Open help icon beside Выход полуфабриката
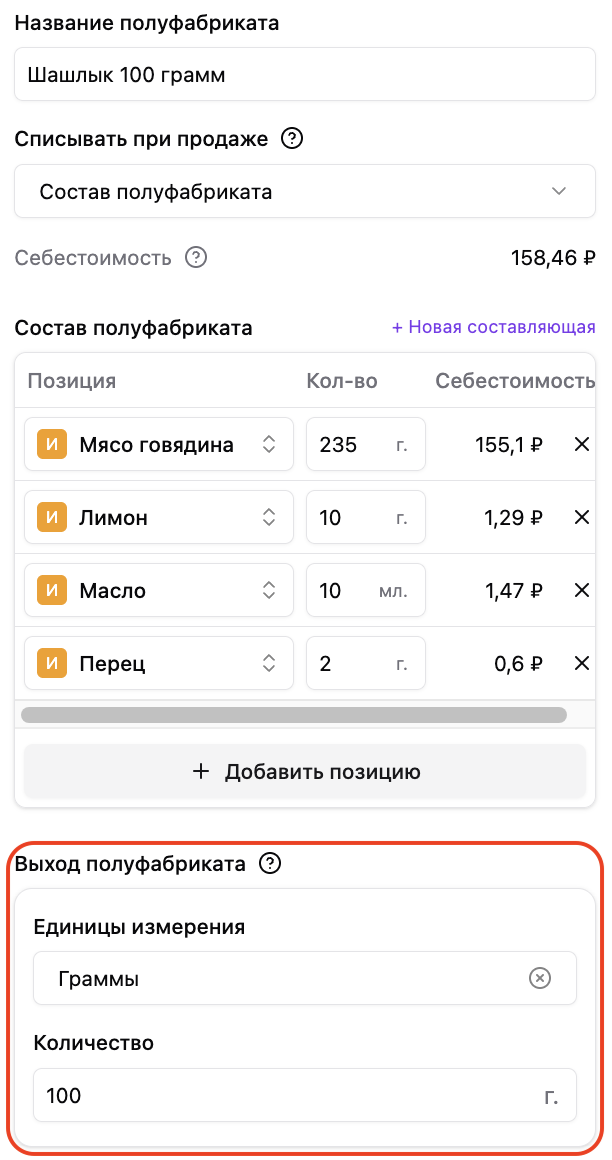 271,863
